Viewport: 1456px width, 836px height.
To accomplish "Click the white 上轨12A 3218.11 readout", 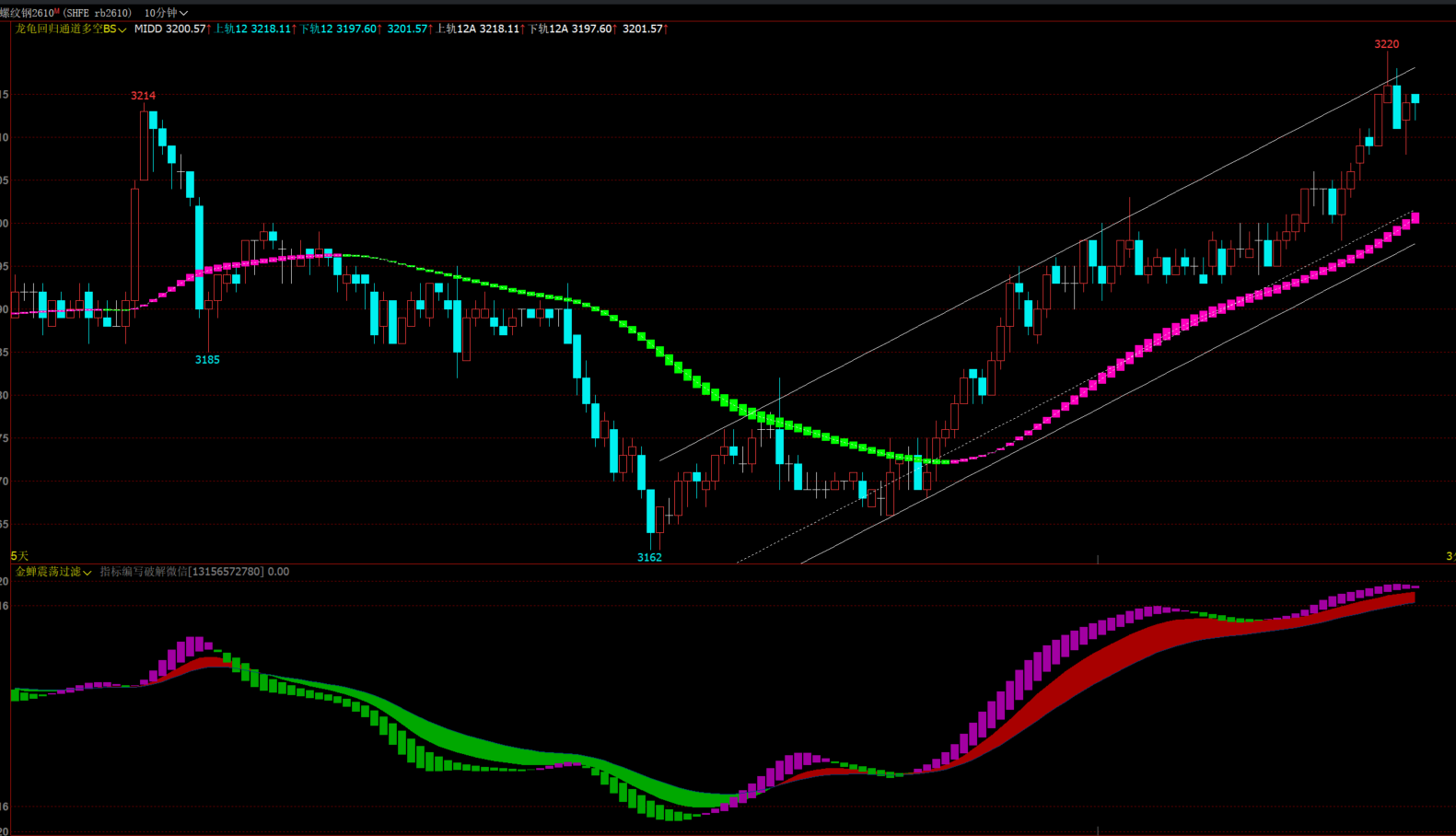I will click(477, 29).
